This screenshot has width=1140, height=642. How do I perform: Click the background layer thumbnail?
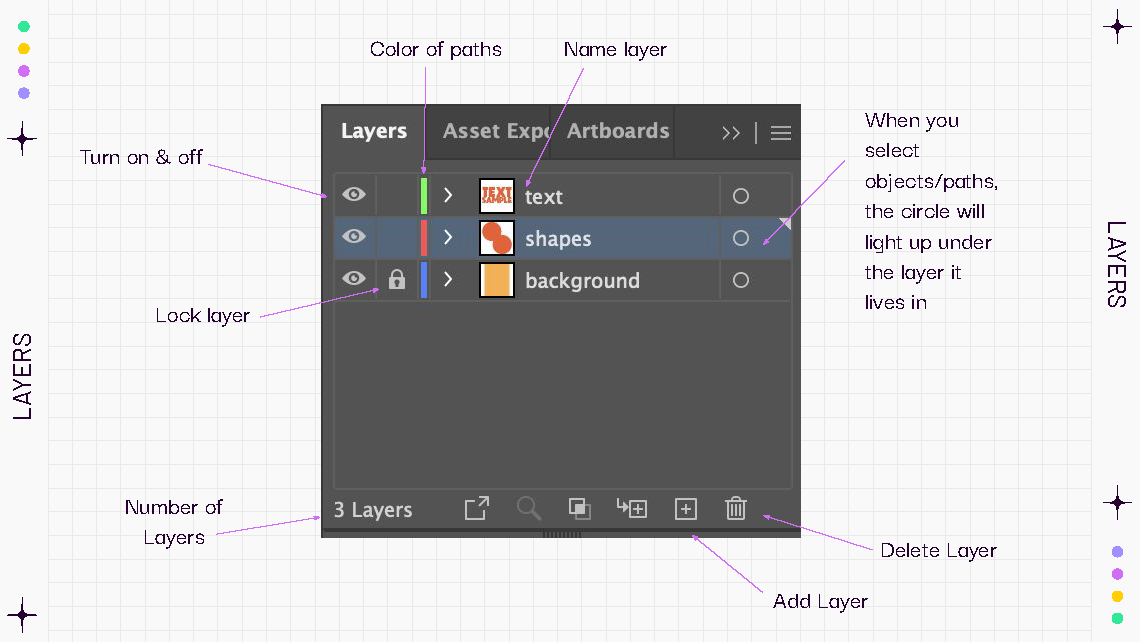pos(497,279)
